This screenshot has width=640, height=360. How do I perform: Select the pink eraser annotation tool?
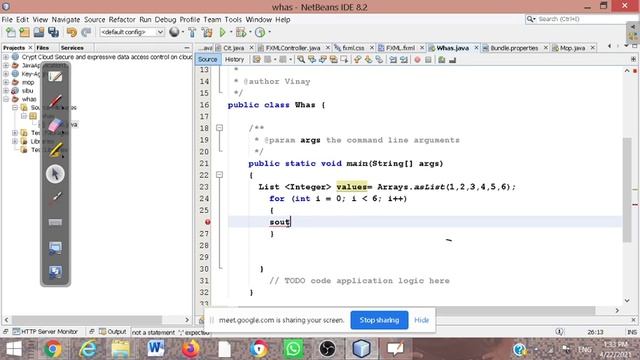pos(56,125)
